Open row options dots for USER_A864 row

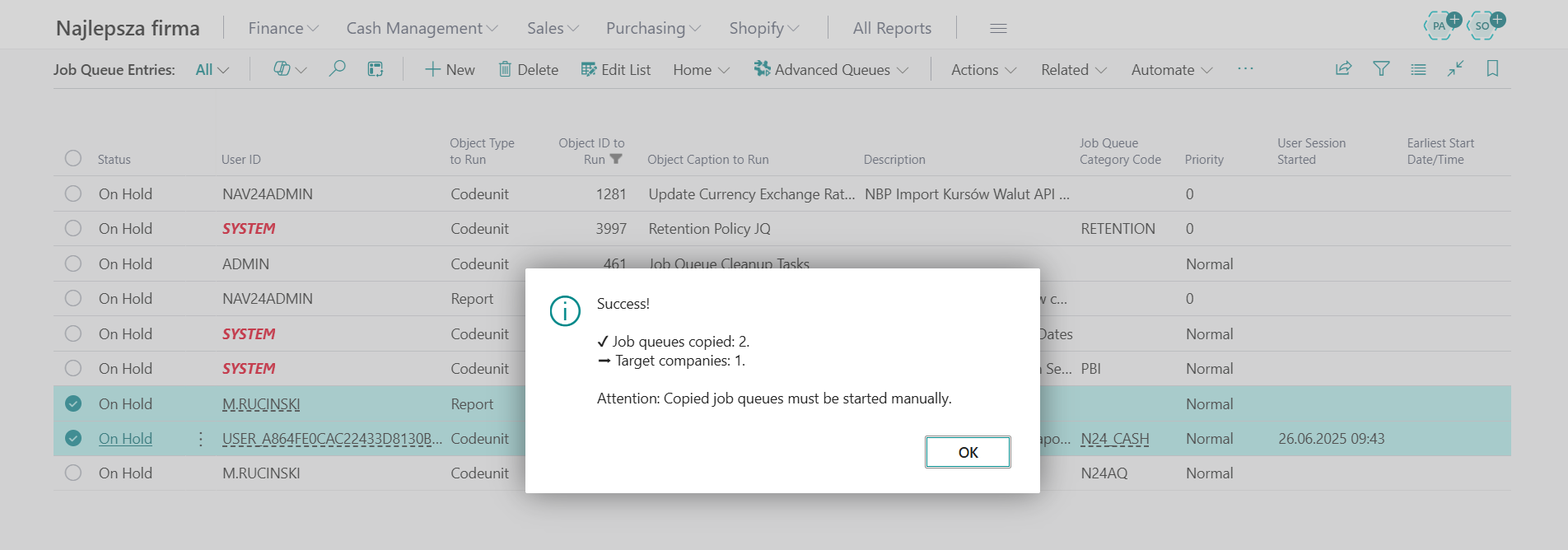(x=201, y=439)
